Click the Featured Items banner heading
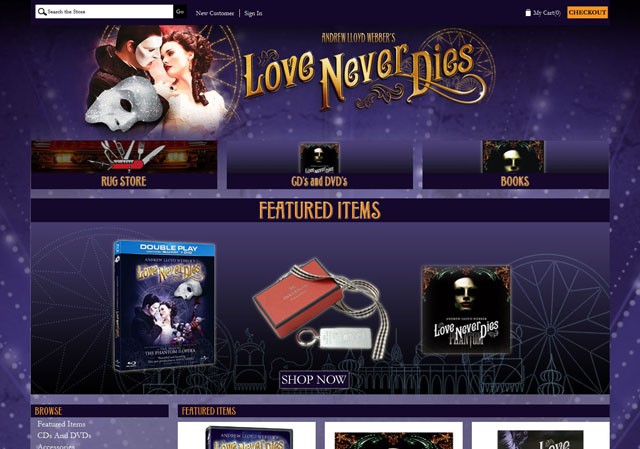640x449 pixels. tap(320, 211)
